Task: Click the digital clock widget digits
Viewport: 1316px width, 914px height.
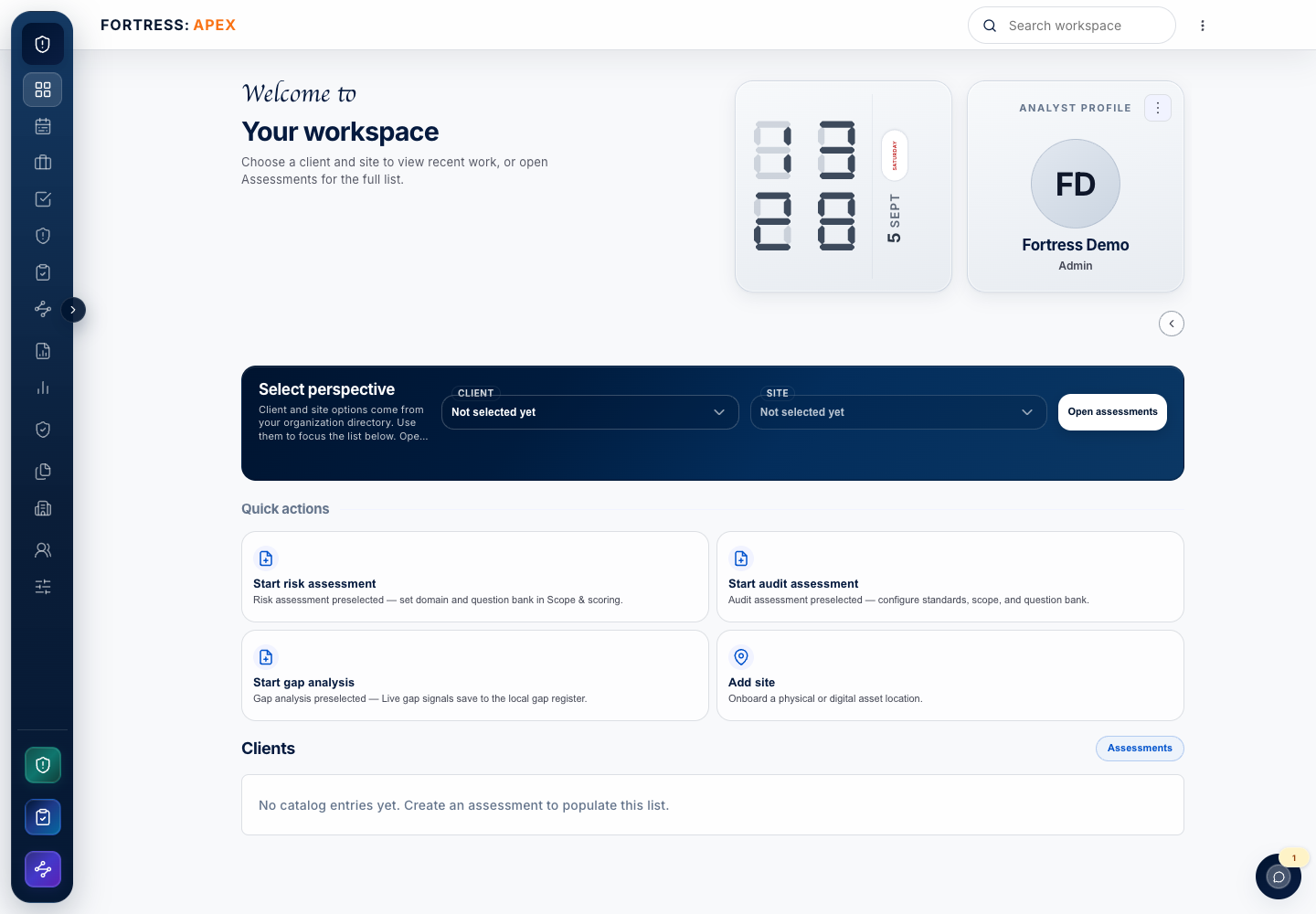Action: point(805,186)
